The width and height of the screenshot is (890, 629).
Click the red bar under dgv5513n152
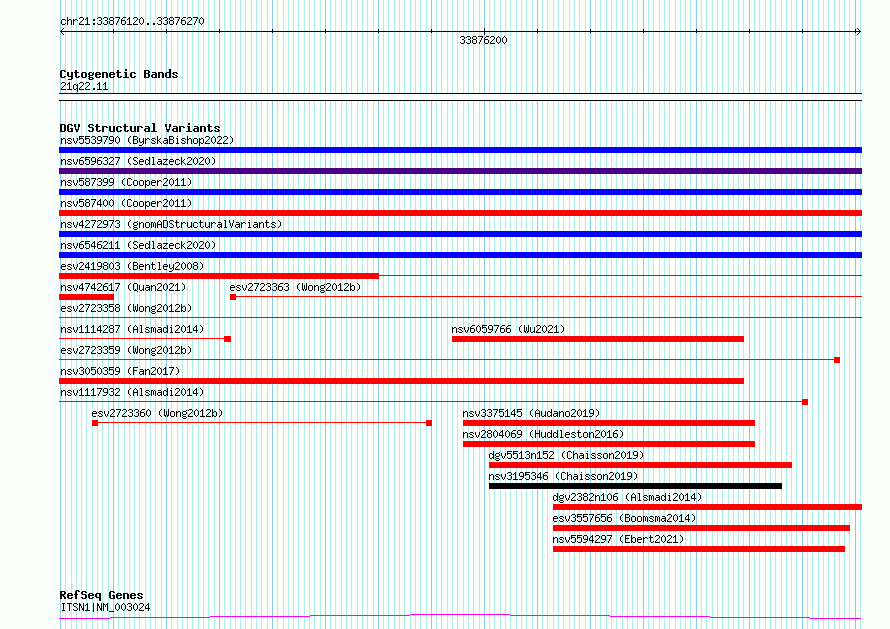point(640,465)
